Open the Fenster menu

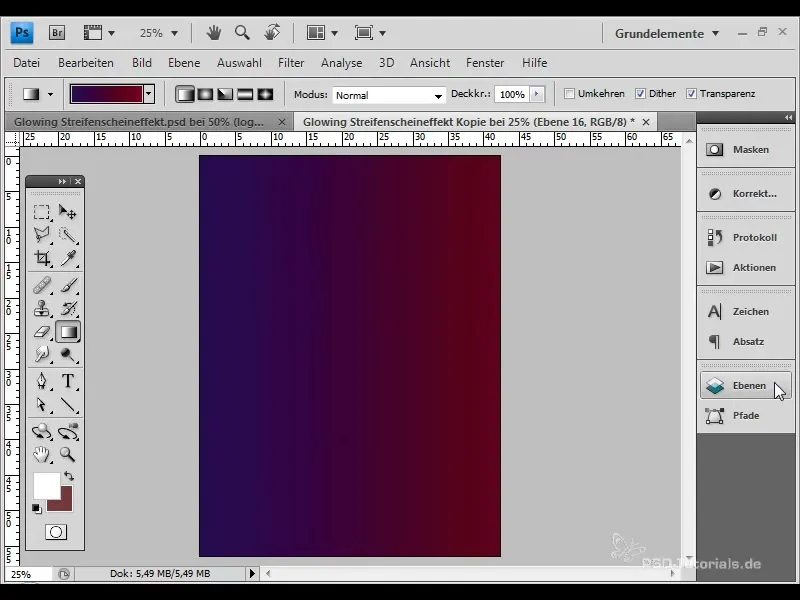coord(485,63)
